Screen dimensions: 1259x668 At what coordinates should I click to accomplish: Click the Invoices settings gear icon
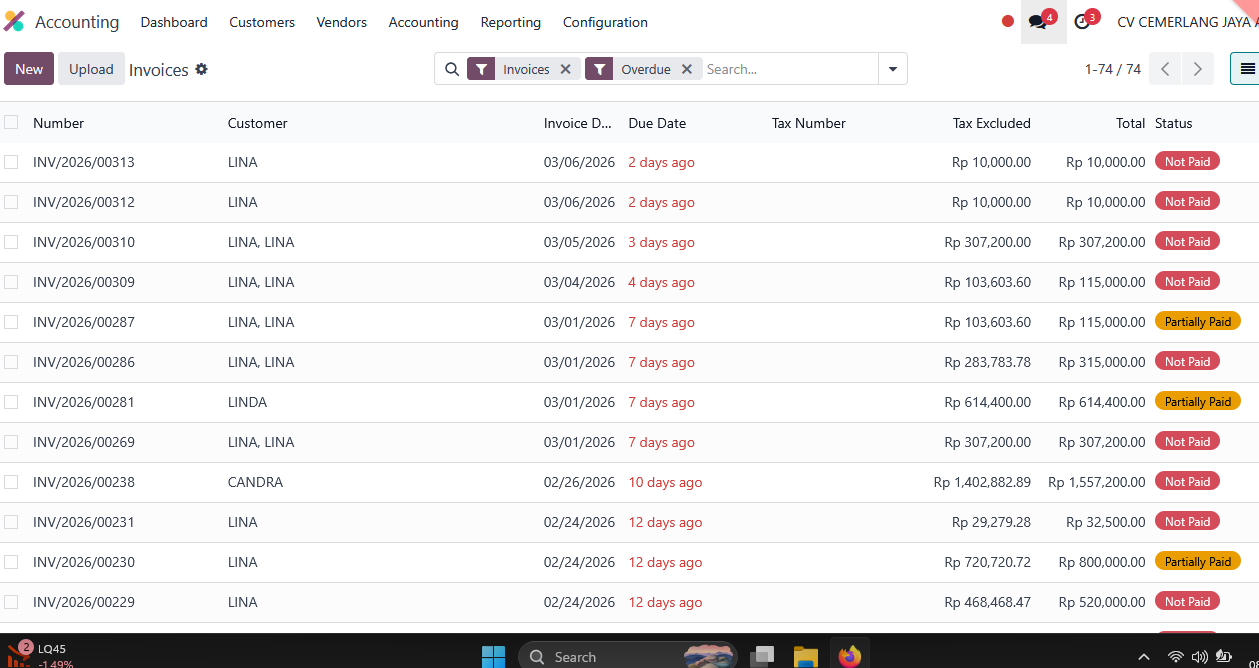coord(201,69)
